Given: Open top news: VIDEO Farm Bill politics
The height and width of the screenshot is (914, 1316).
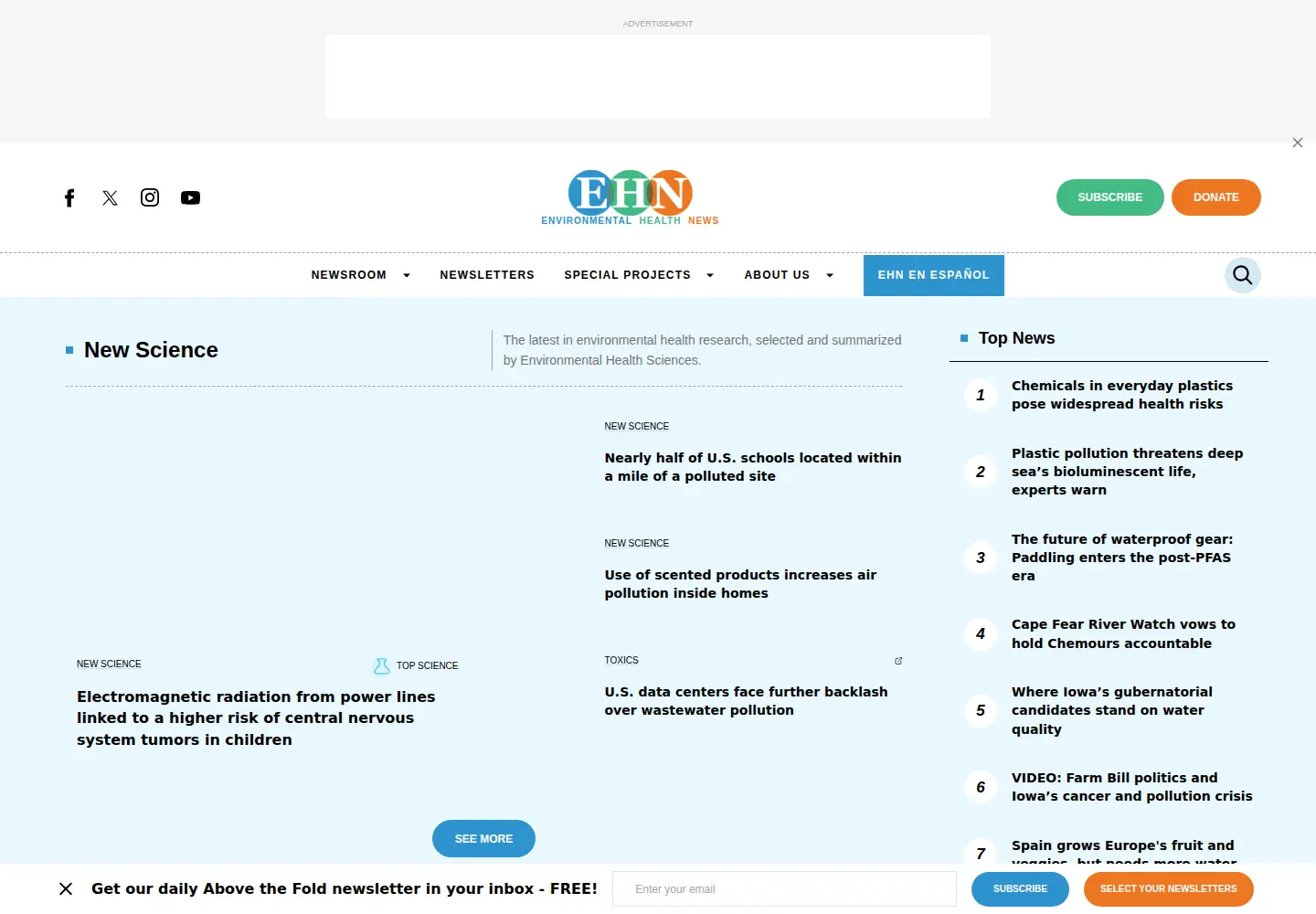Looking at the screenshot, I should [1132, 787].
